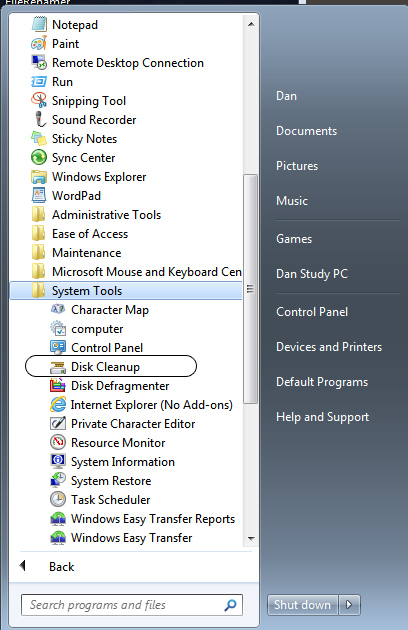Click the Disk Cleanup icon
Image resolution: width=408 pixels, height=630 pixels.
[x=58, y=367]
